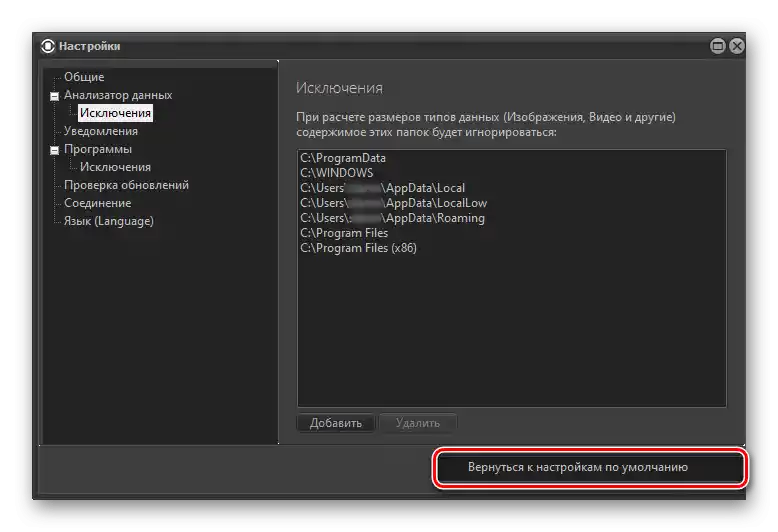Open Язык (Language) settings

(x=109, y=221)
